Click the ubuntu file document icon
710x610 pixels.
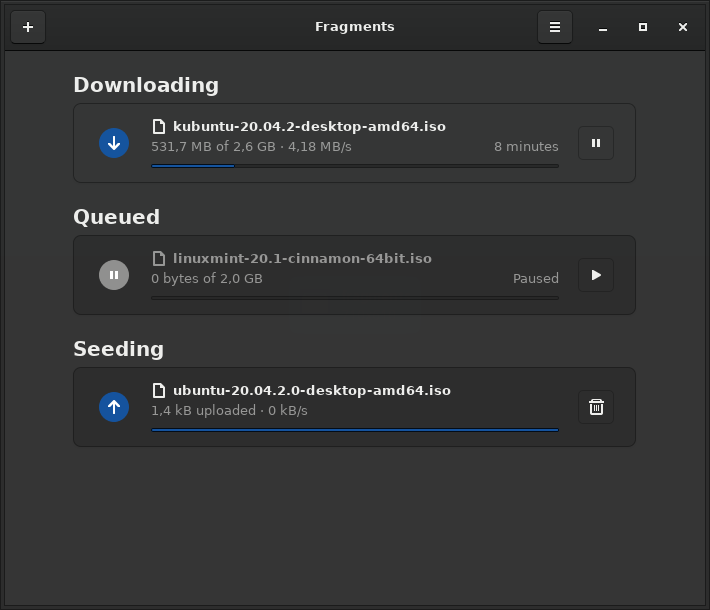click(159, 390)
